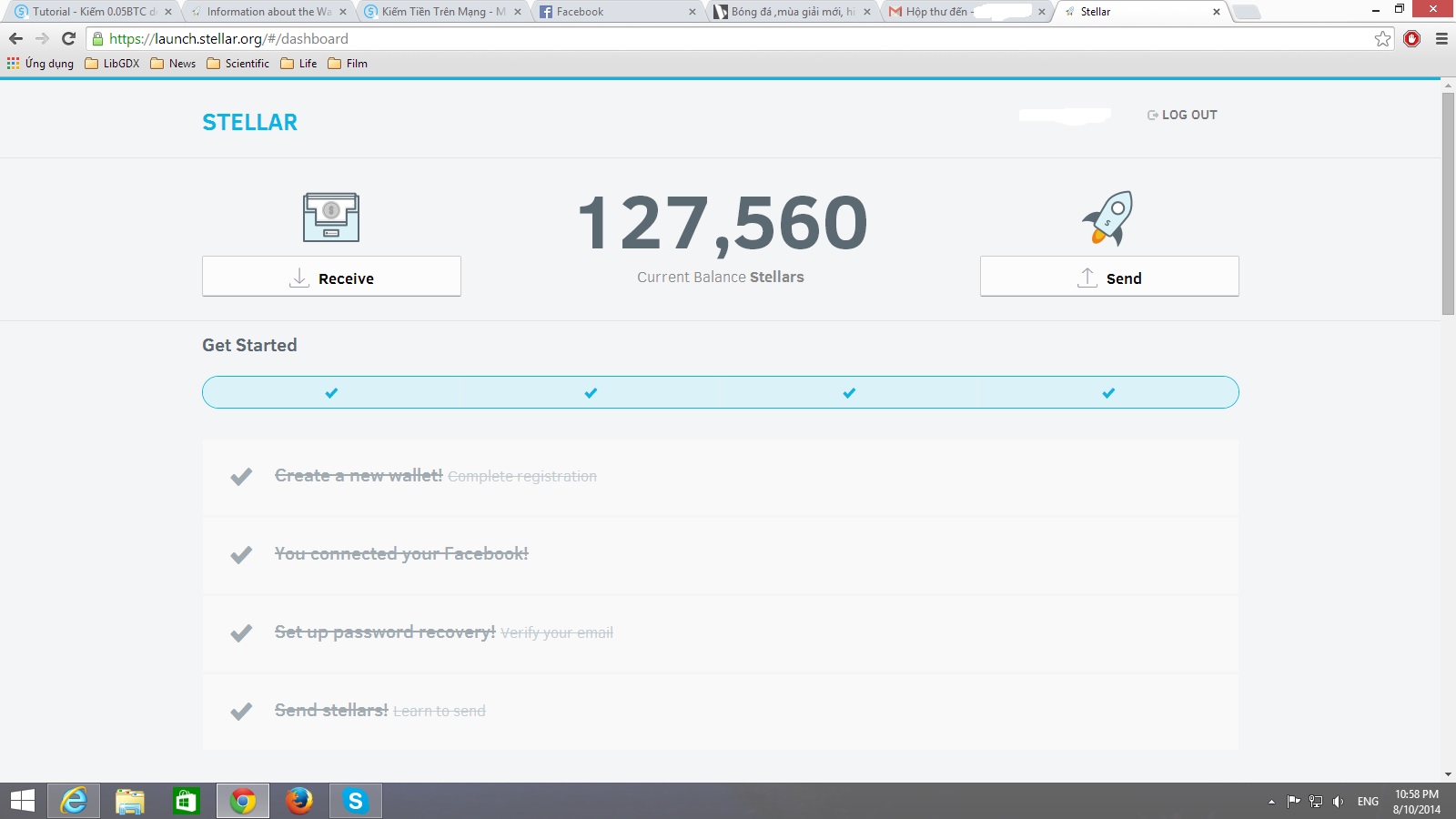Close the Stellar tab
Viewport: 1456px width, 819px height.
(x=1217, y=12)
